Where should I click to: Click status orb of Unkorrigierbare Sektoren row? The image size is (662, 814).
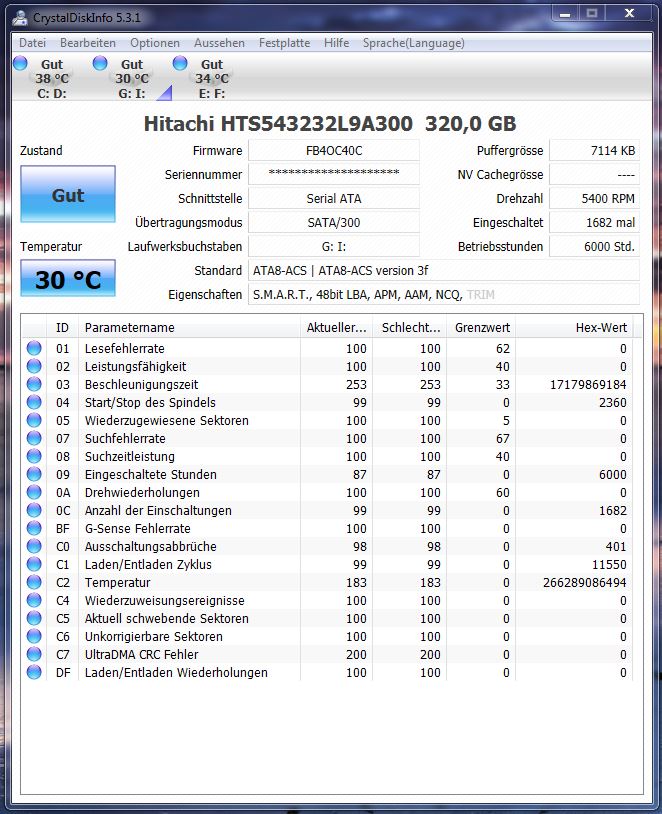34,636
